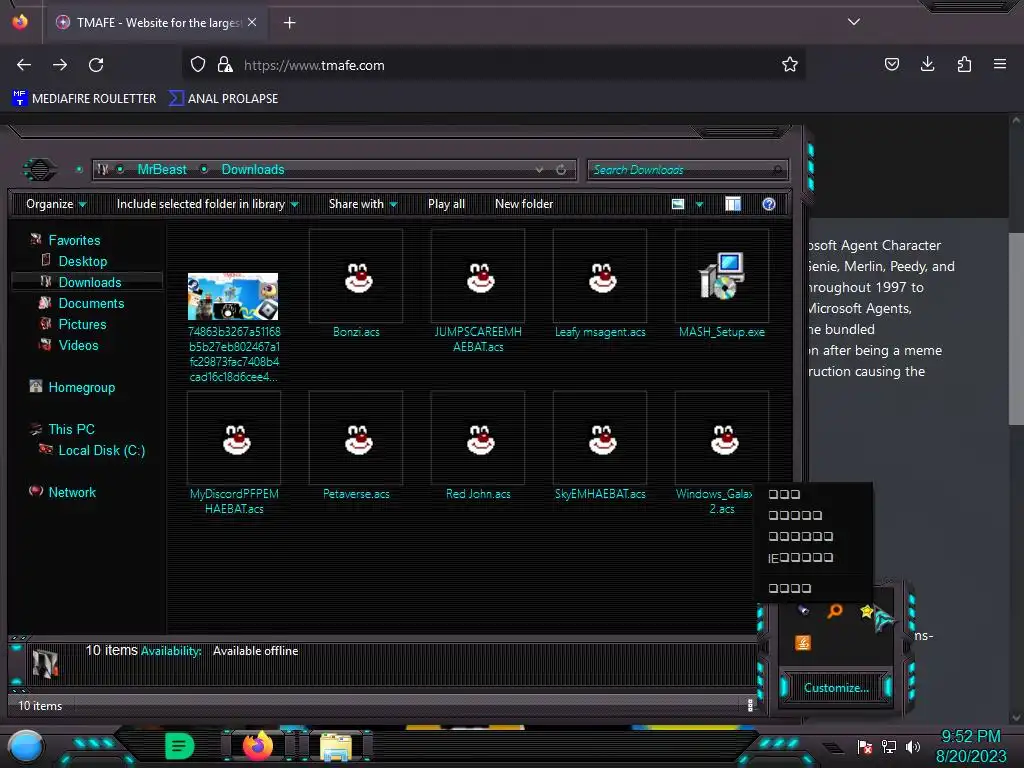Image resolution: width=1024 pixels, height=768 pixels.
Task: Click the list all tabs chevron
Action: pyautogui.click(x=854, y=22)
